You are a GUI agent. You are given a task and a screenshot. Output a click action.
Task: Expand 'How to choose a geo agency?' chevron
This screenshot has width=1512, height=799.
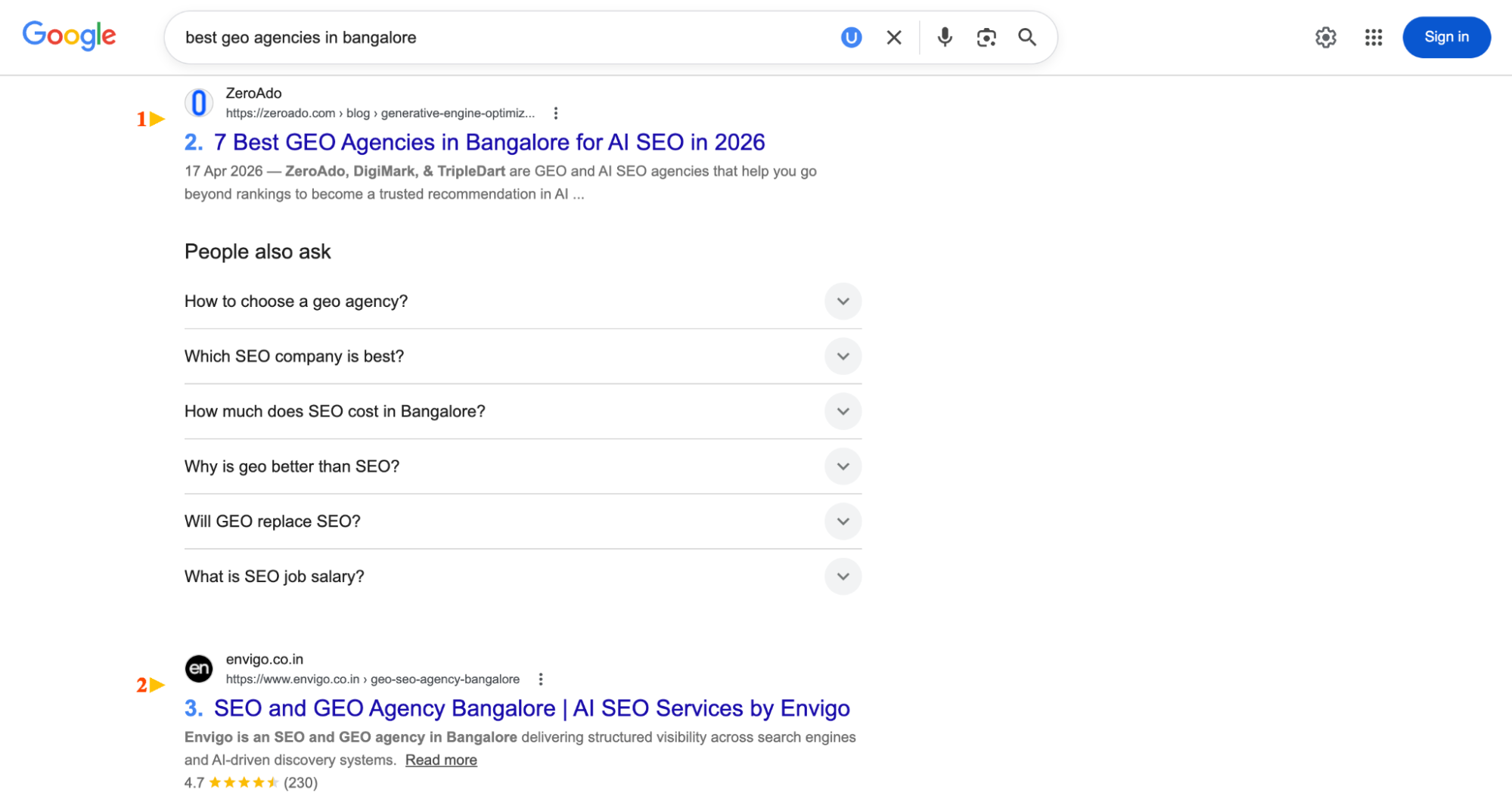[x=843, y=302]
